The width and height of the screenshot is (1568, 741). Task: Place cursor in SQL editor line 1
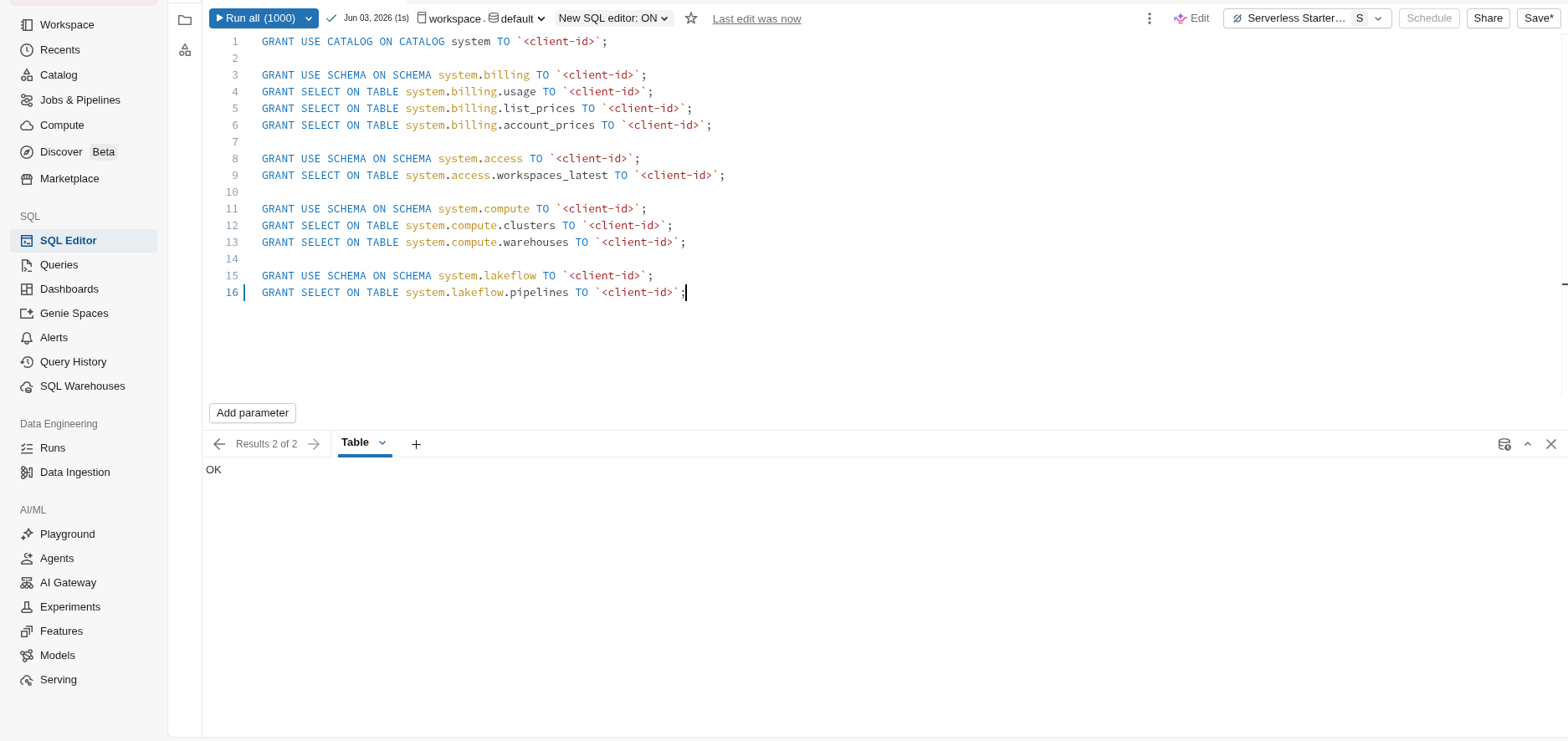click(434, 42)
